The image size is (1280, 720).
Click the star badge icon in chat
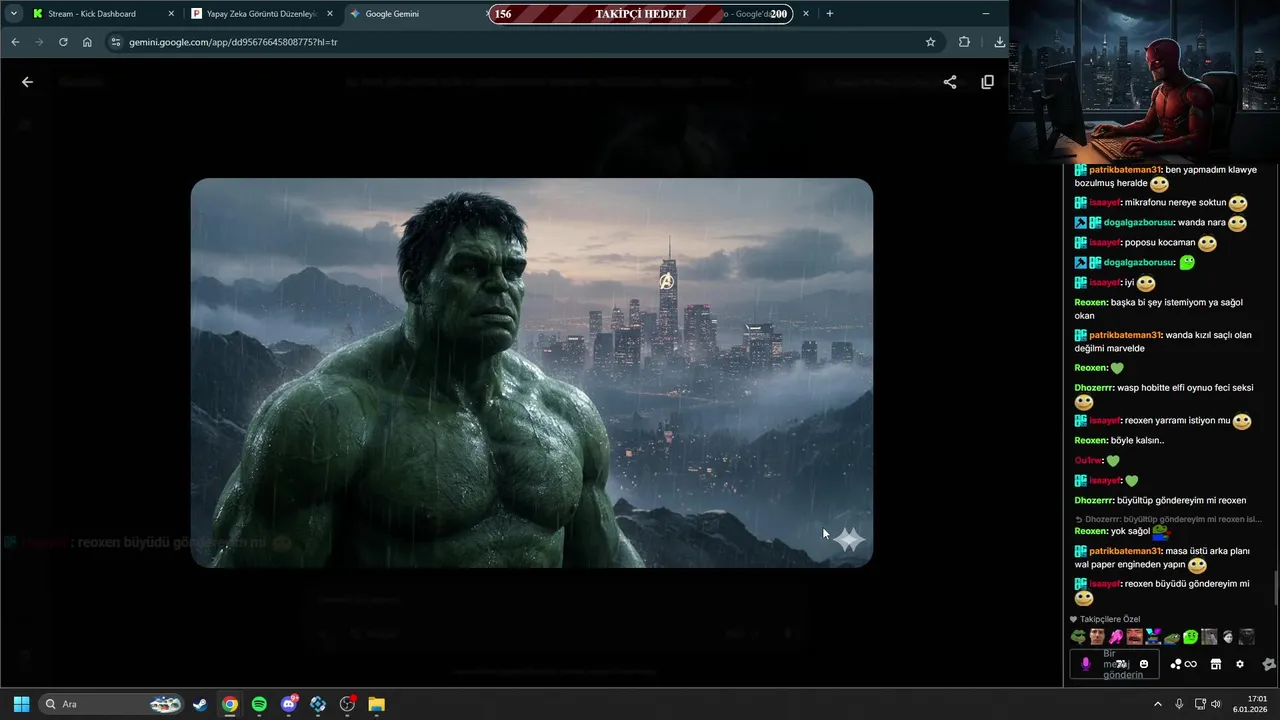(1269, 664)
